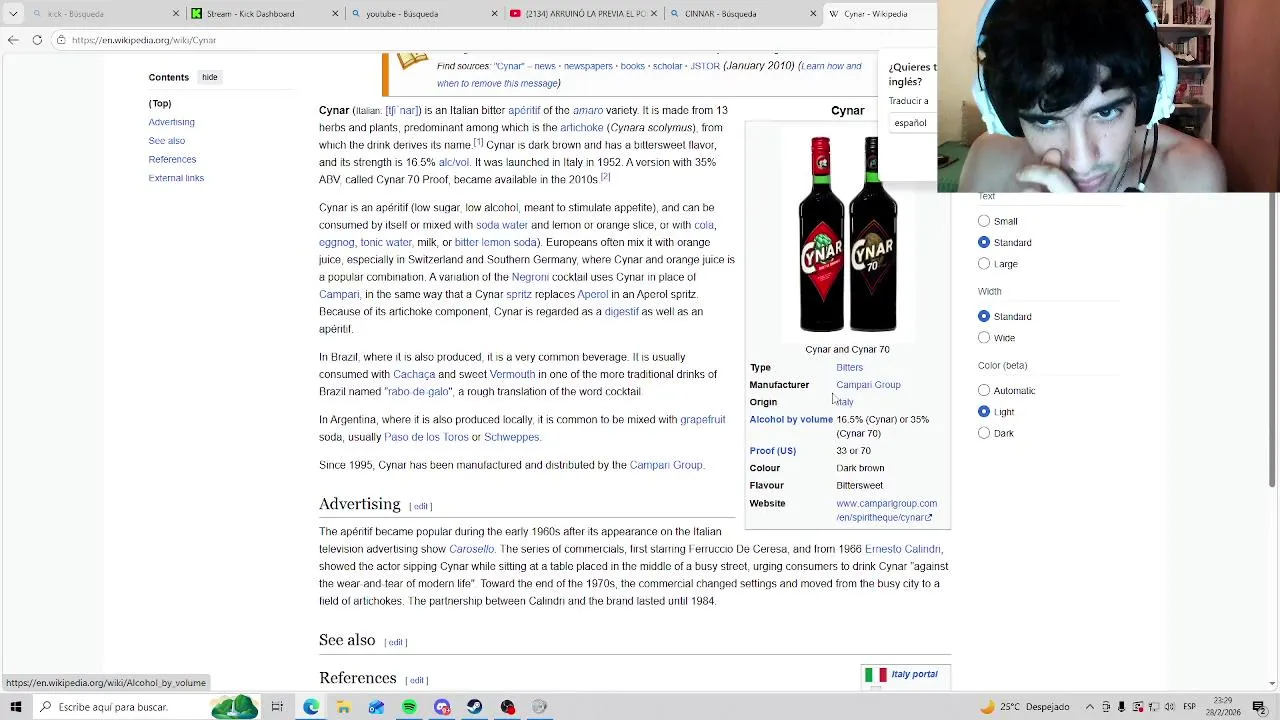The width and height of the screenshot is (1280, 720).
Task: Jump to Advertising in Contents
Action: pyautogui.click(x=171, y=122)
